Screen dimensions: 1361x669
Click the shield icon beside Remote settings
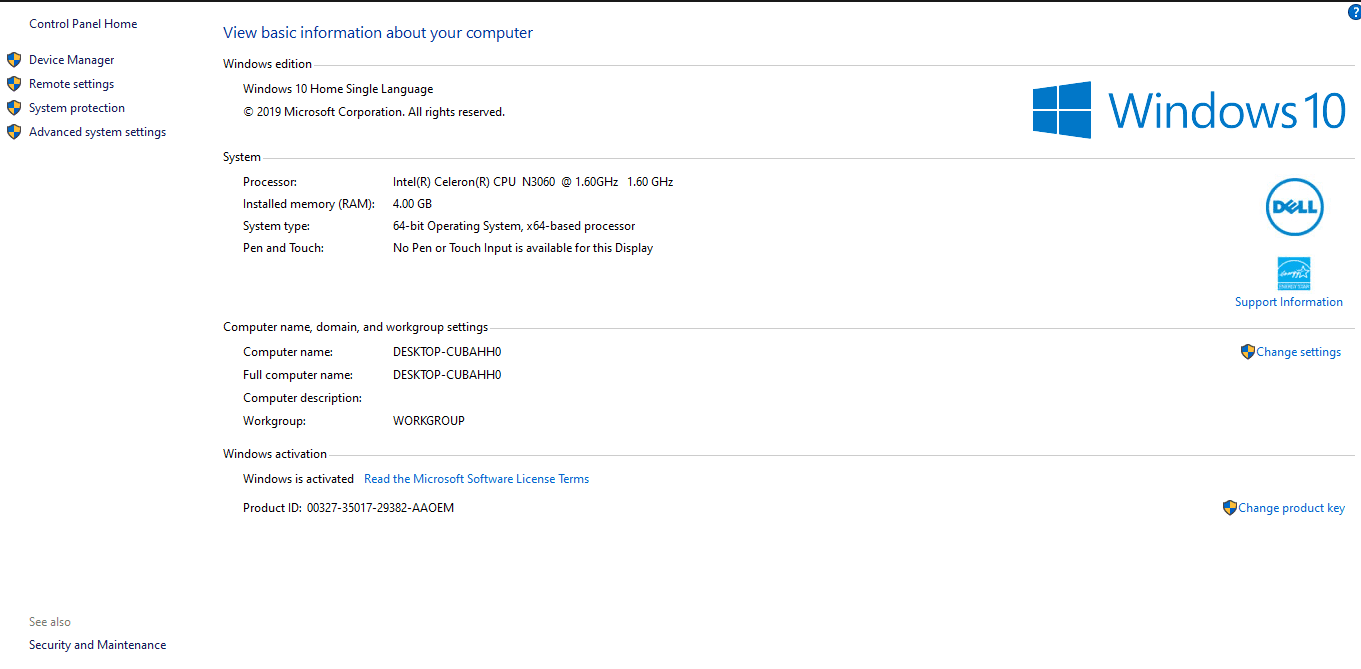14,84
